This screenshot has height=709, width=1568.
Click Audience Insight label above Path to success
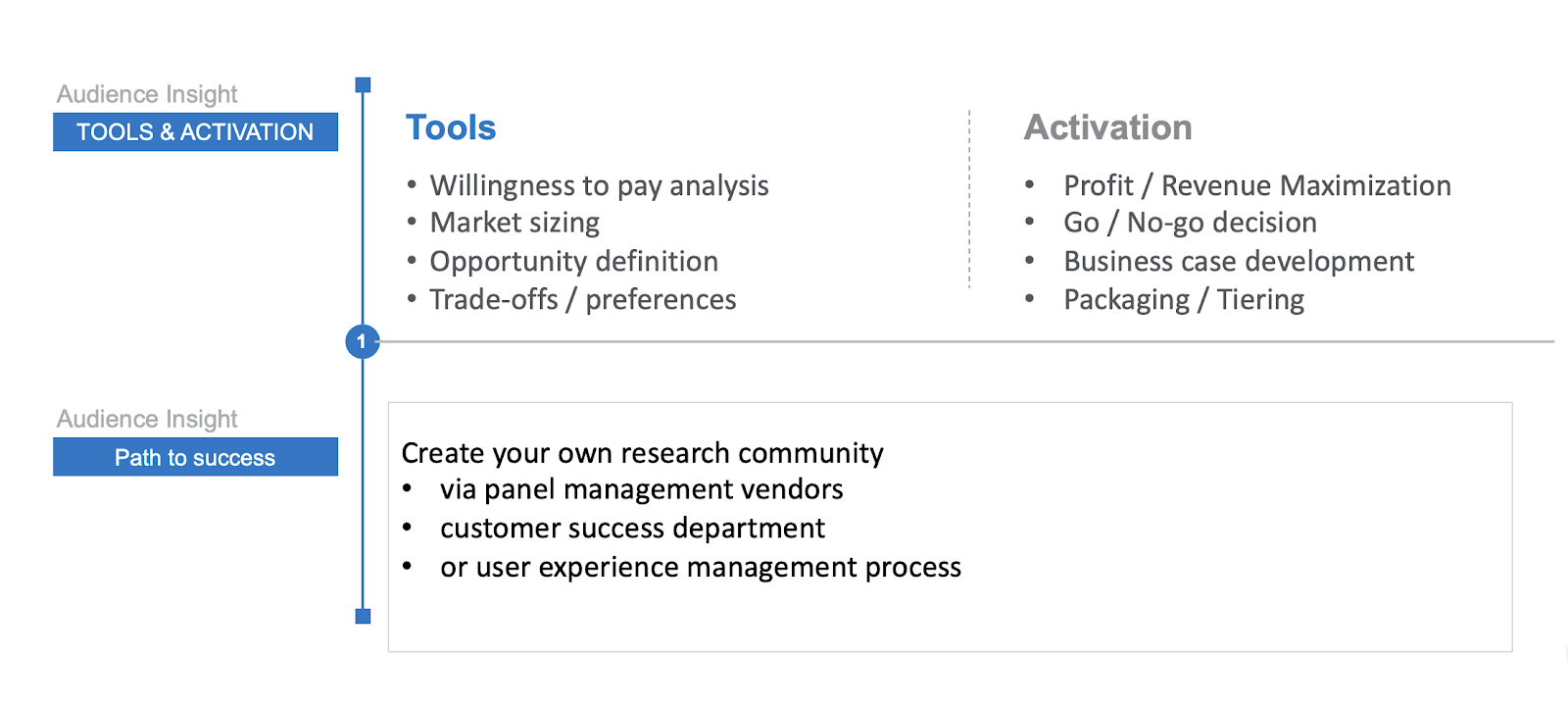[x=147, y=419]
